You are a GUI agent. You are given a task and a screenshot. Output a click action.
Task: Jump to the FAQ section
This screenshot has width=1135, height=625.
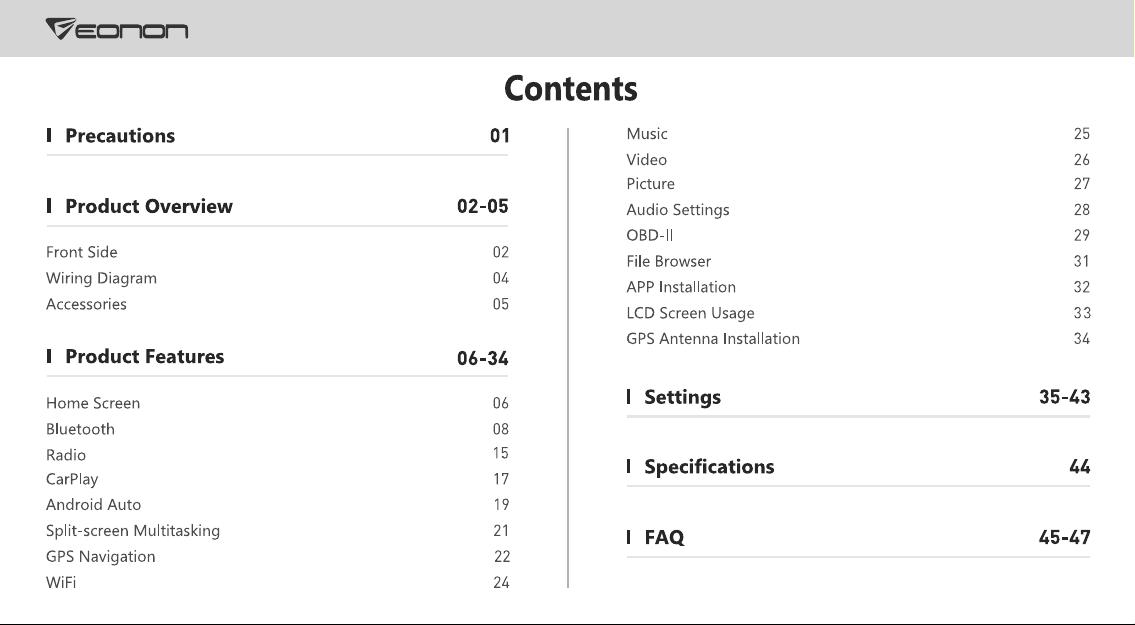(664, 537)
